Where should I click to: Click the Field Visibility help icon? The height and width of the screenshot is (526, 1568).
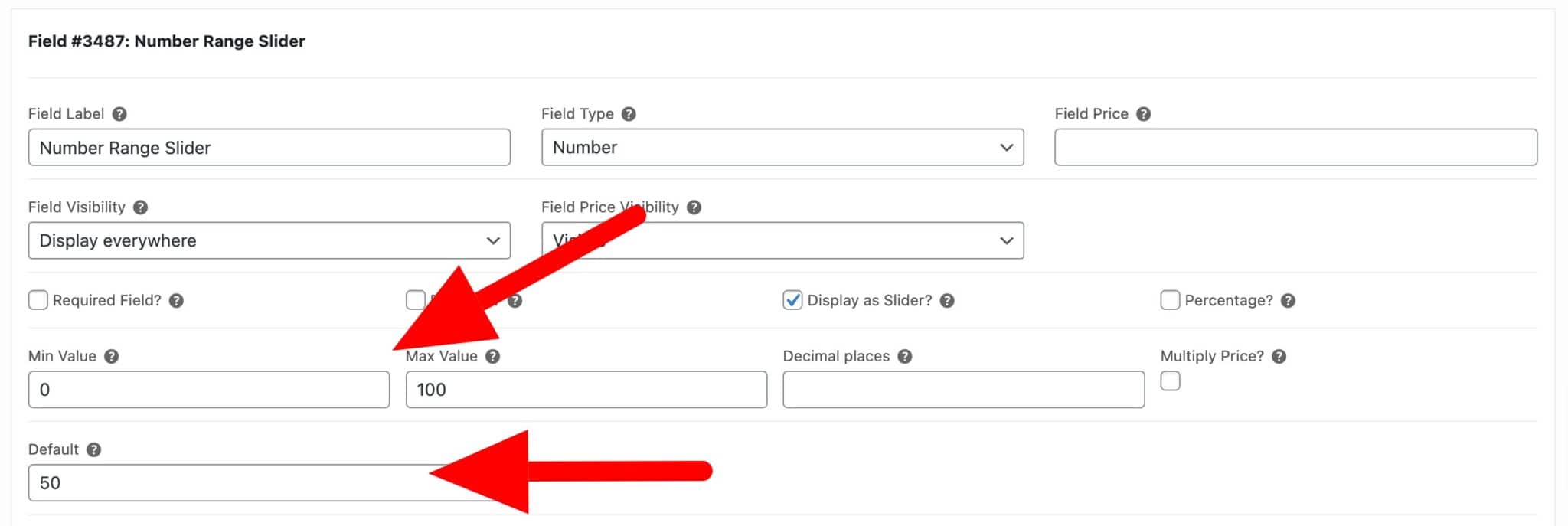pyautogui.click(x=140, y=207)
